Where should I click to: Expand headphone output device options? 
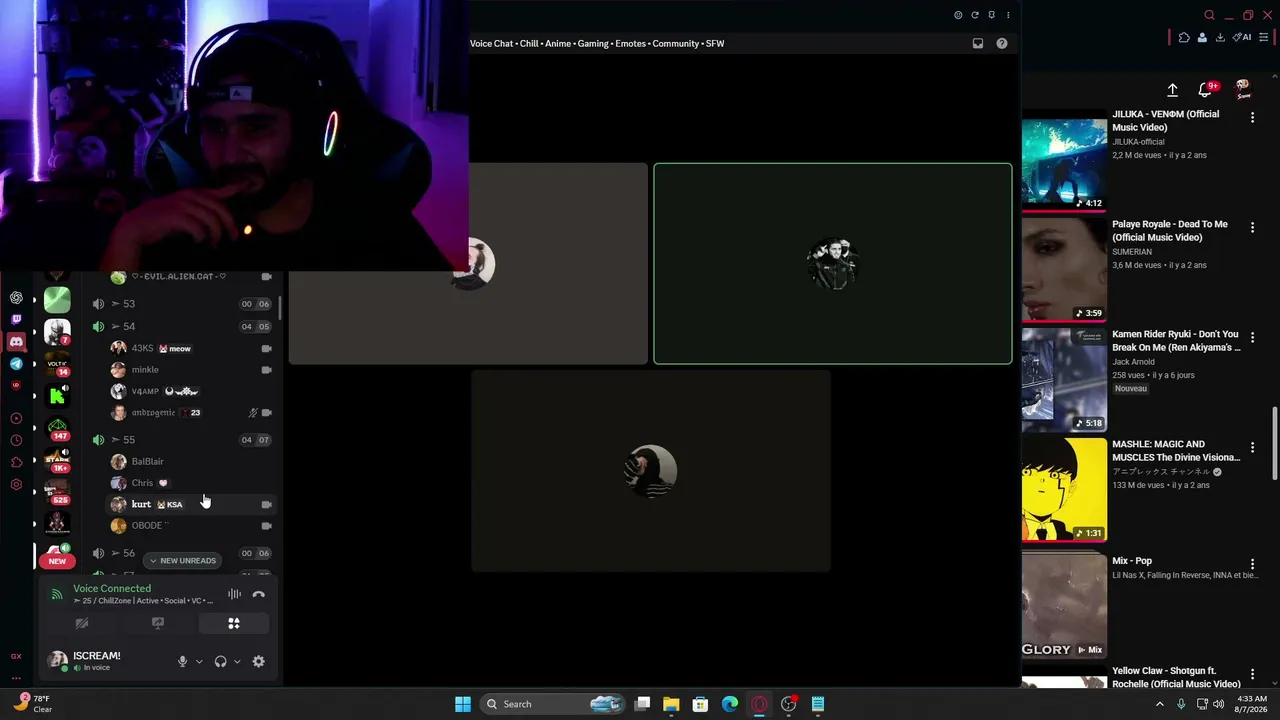(237, 661)
